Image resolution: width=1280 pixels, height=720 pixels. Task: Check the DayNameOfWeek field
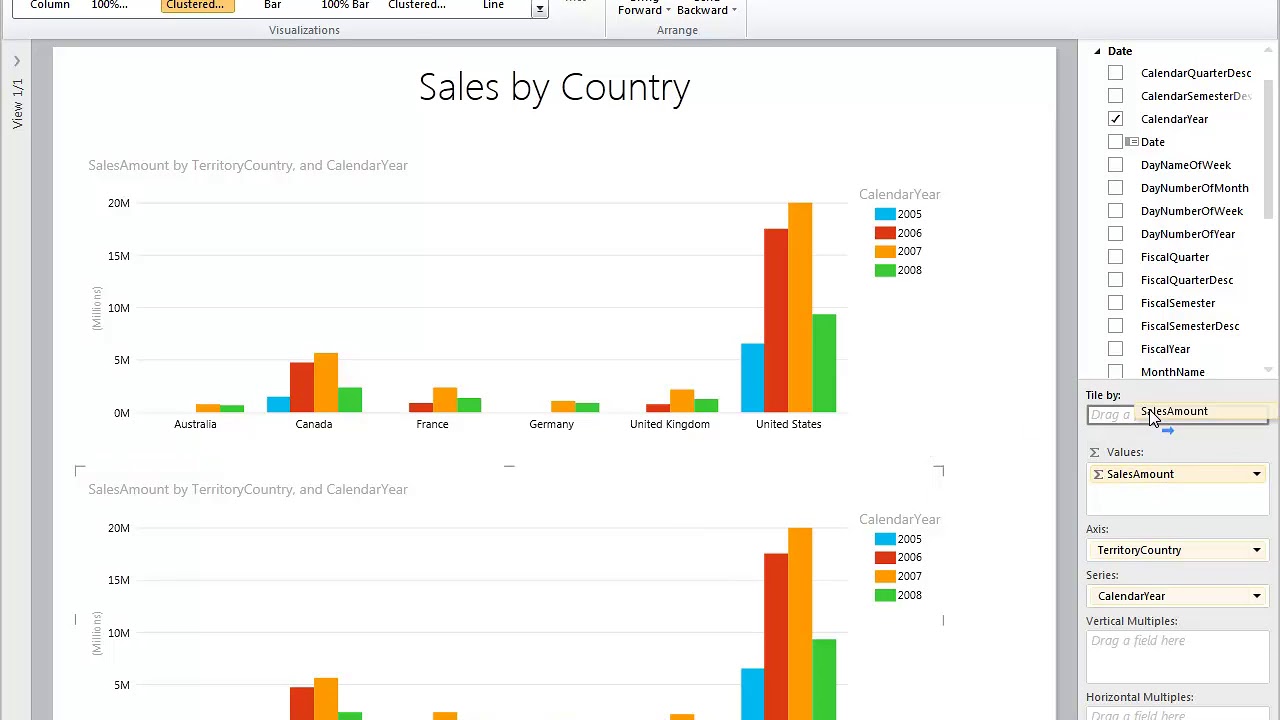click(1115, 165)
